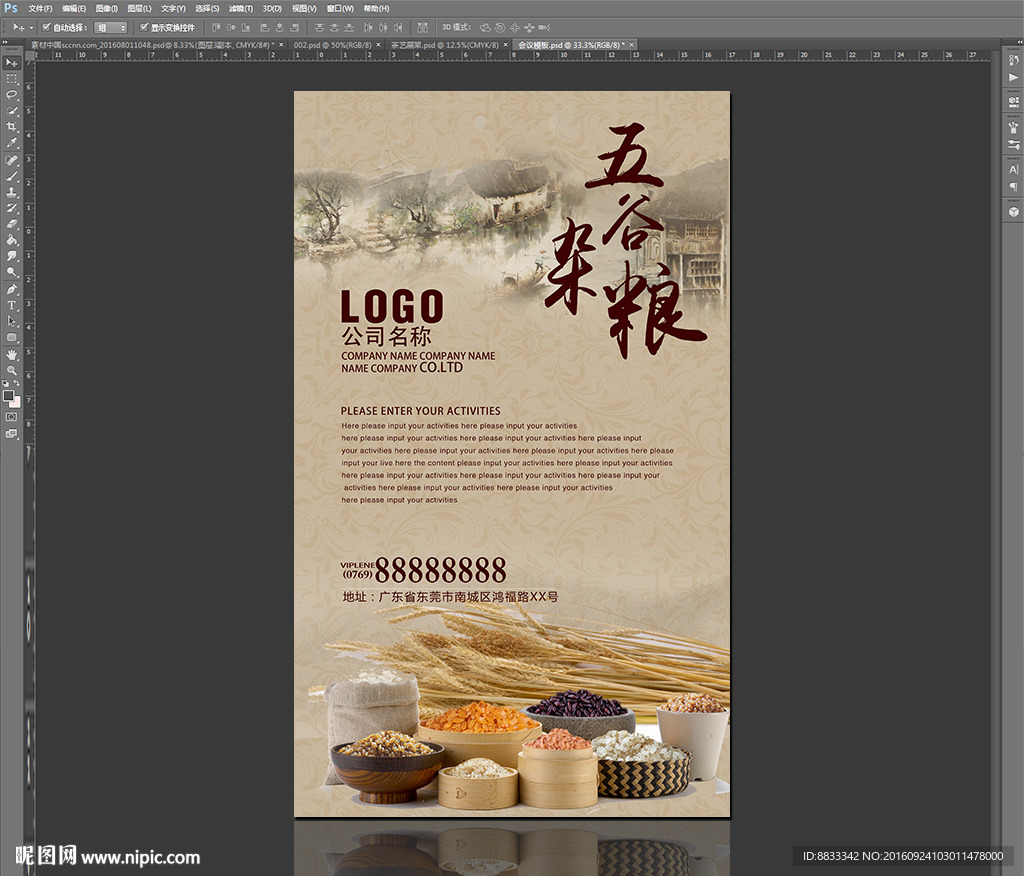Toggle Quick Mask mode
This screenshot has height=876, width=1024.
point(12,416)
